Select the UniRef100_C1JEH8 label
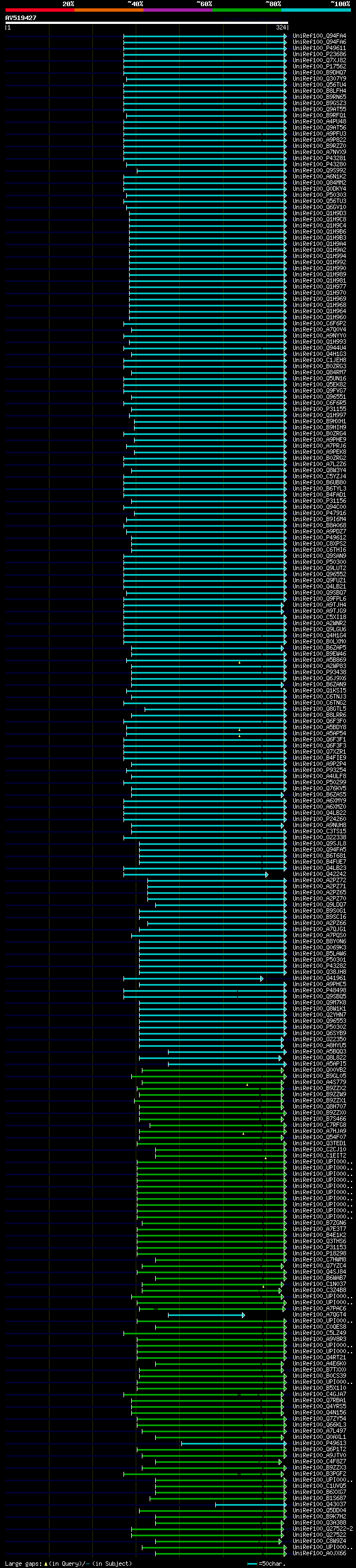 (319, 360)
